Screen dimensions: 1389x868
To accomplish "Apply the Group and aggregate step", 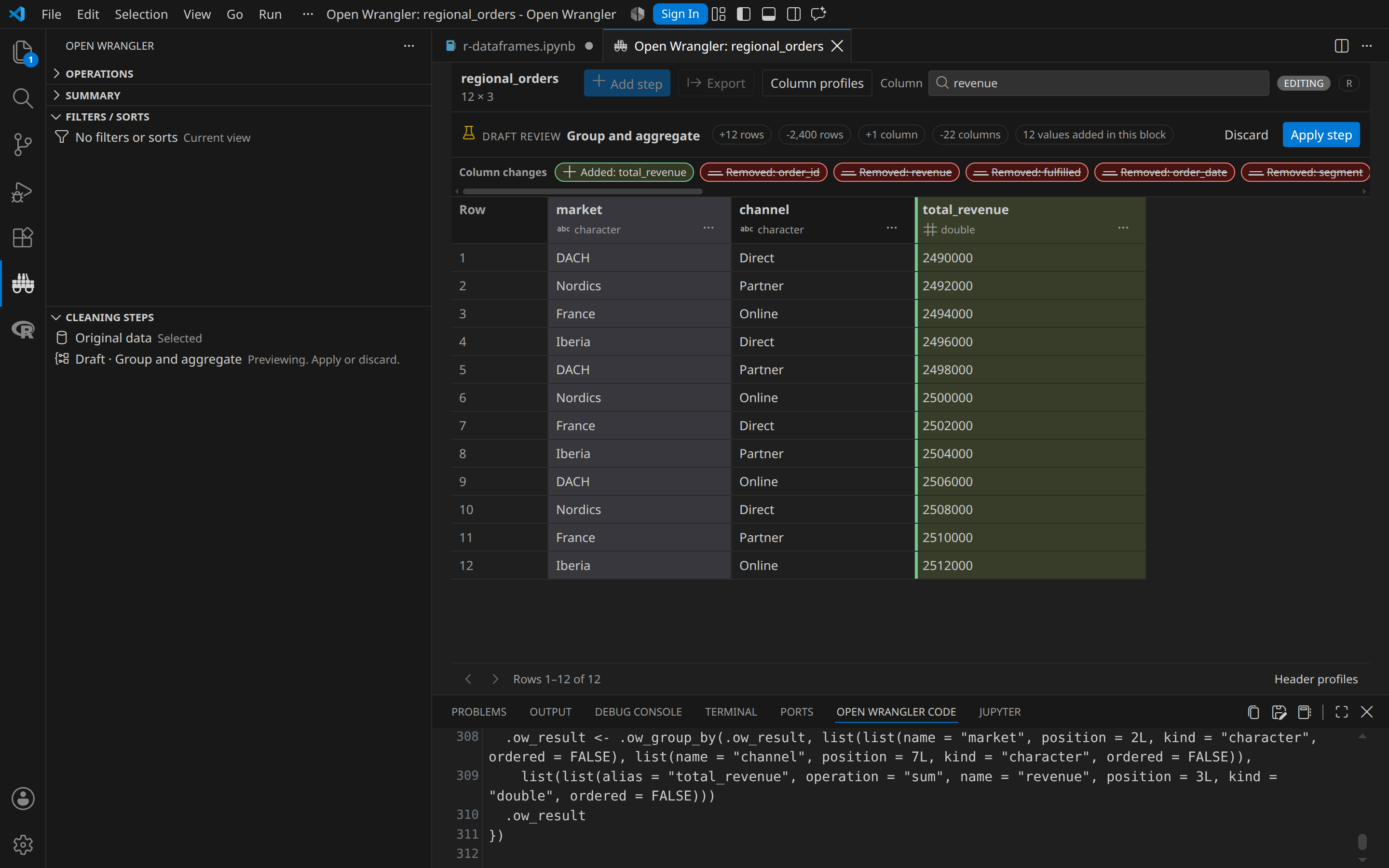I will pyautogui.click(x=1321, y=135).
